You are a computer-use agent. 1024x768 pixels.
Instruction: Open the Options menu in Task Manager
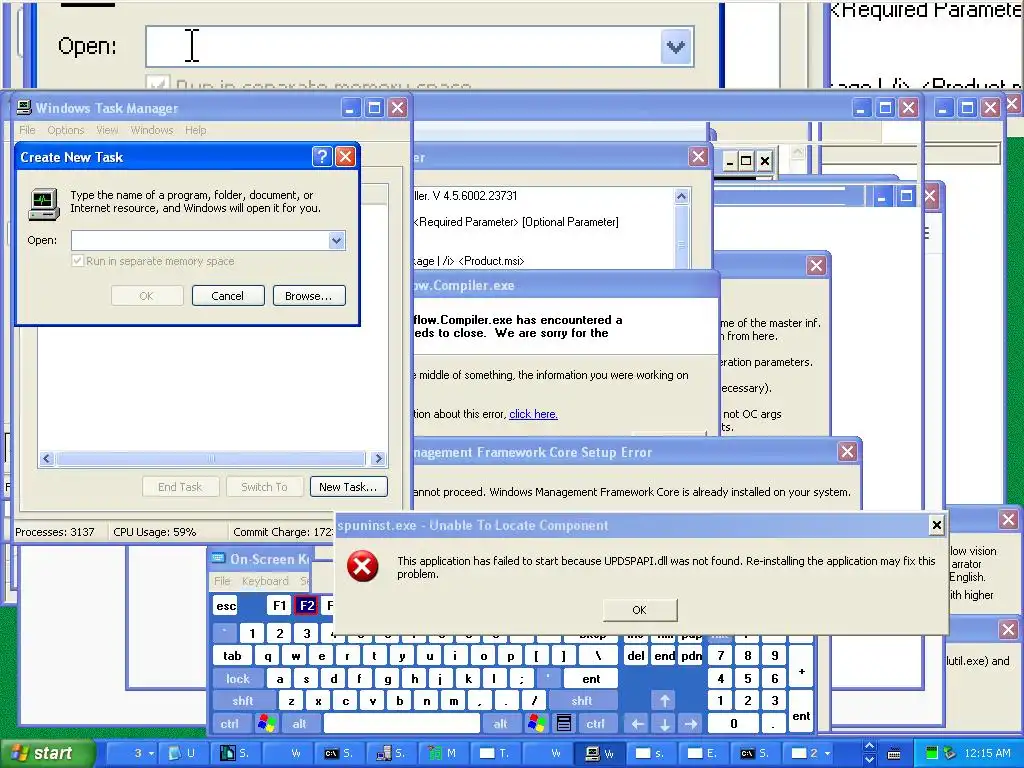click(x=65, y=130)
